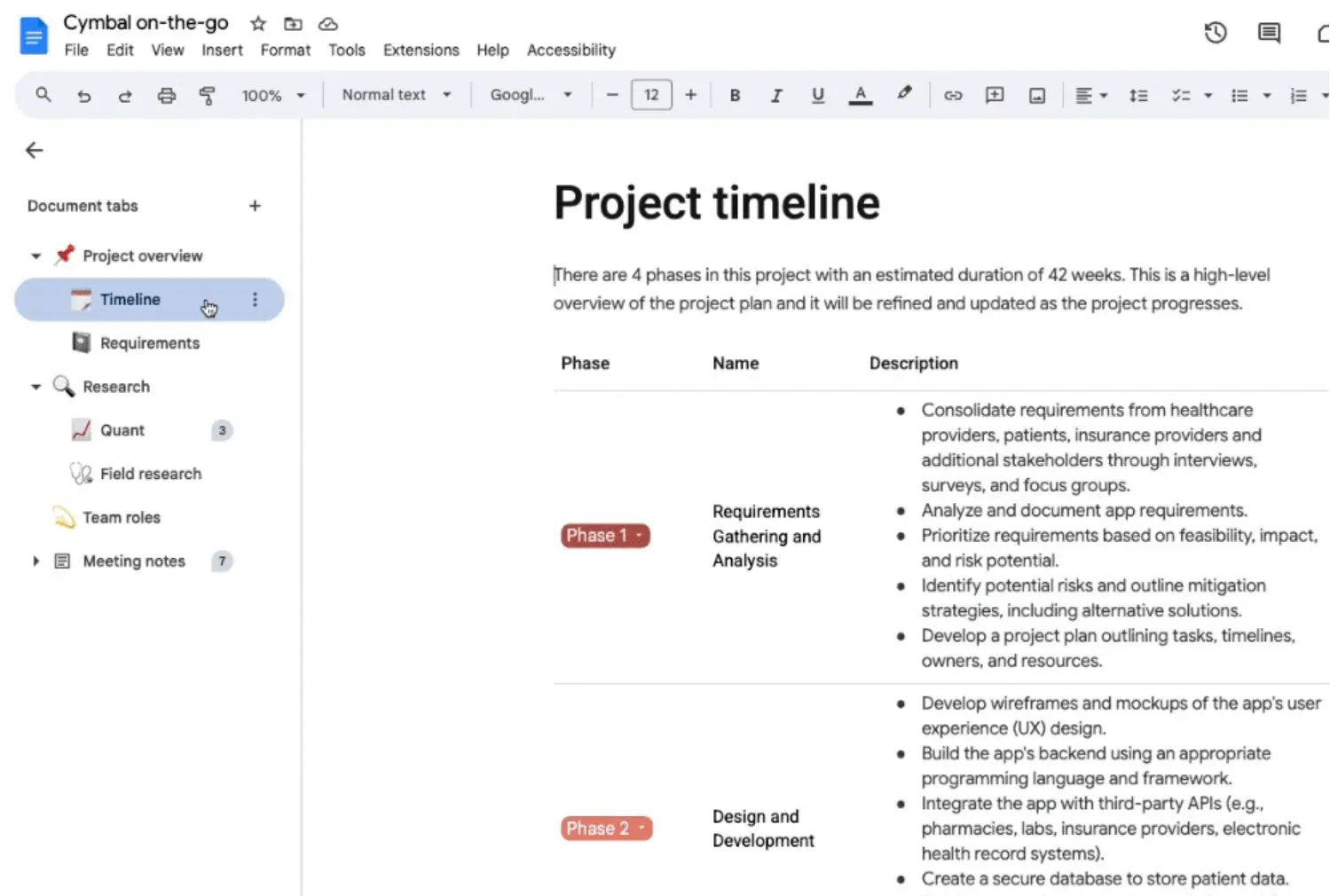Viewport: 1330px width, 896px height.
Task: Click the Undo icon
Action: tap(84, 95)
